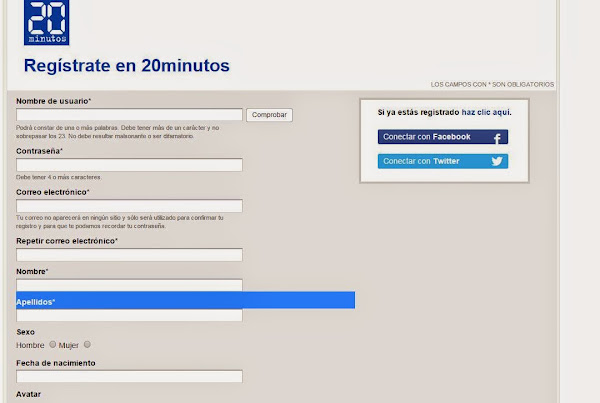Click 'LOS CAMPOS CON * SON OBLIGATORIOS' text
Image resolution: width=600 pixels, height=403 pixels.
pos(492,84)
